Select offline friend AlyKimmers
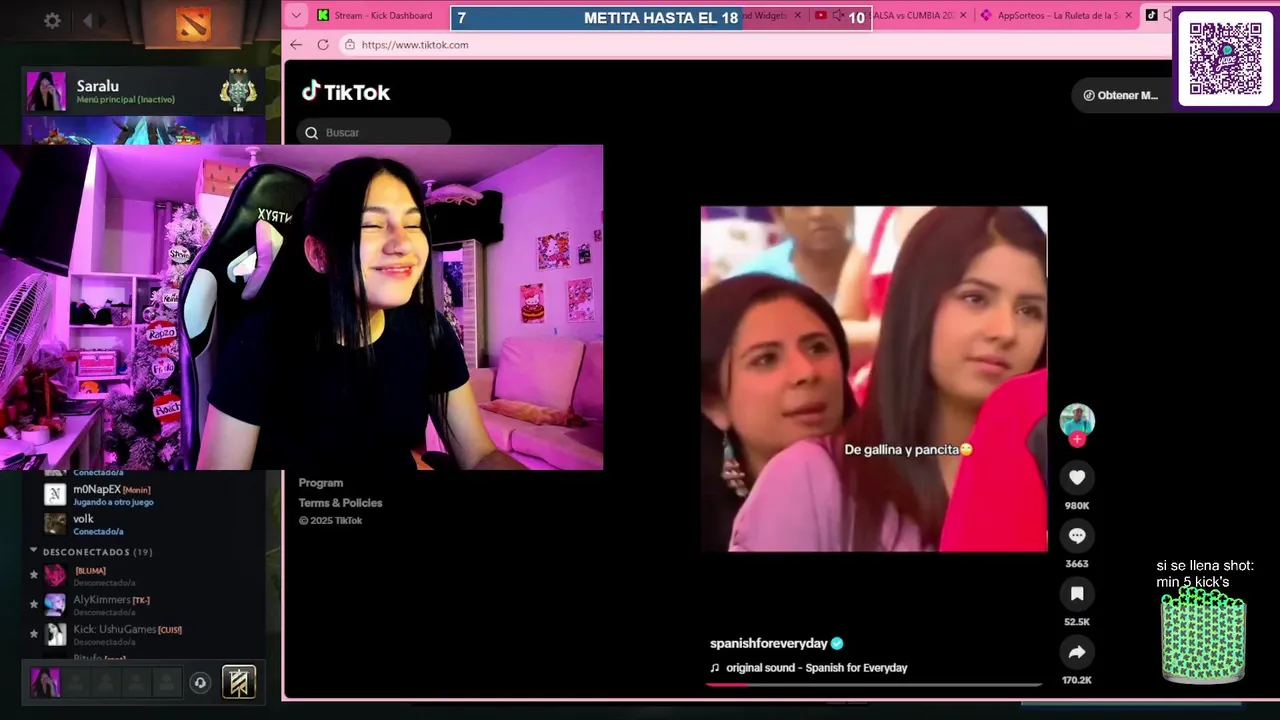The image size is (1280, 720). [150, 605]
